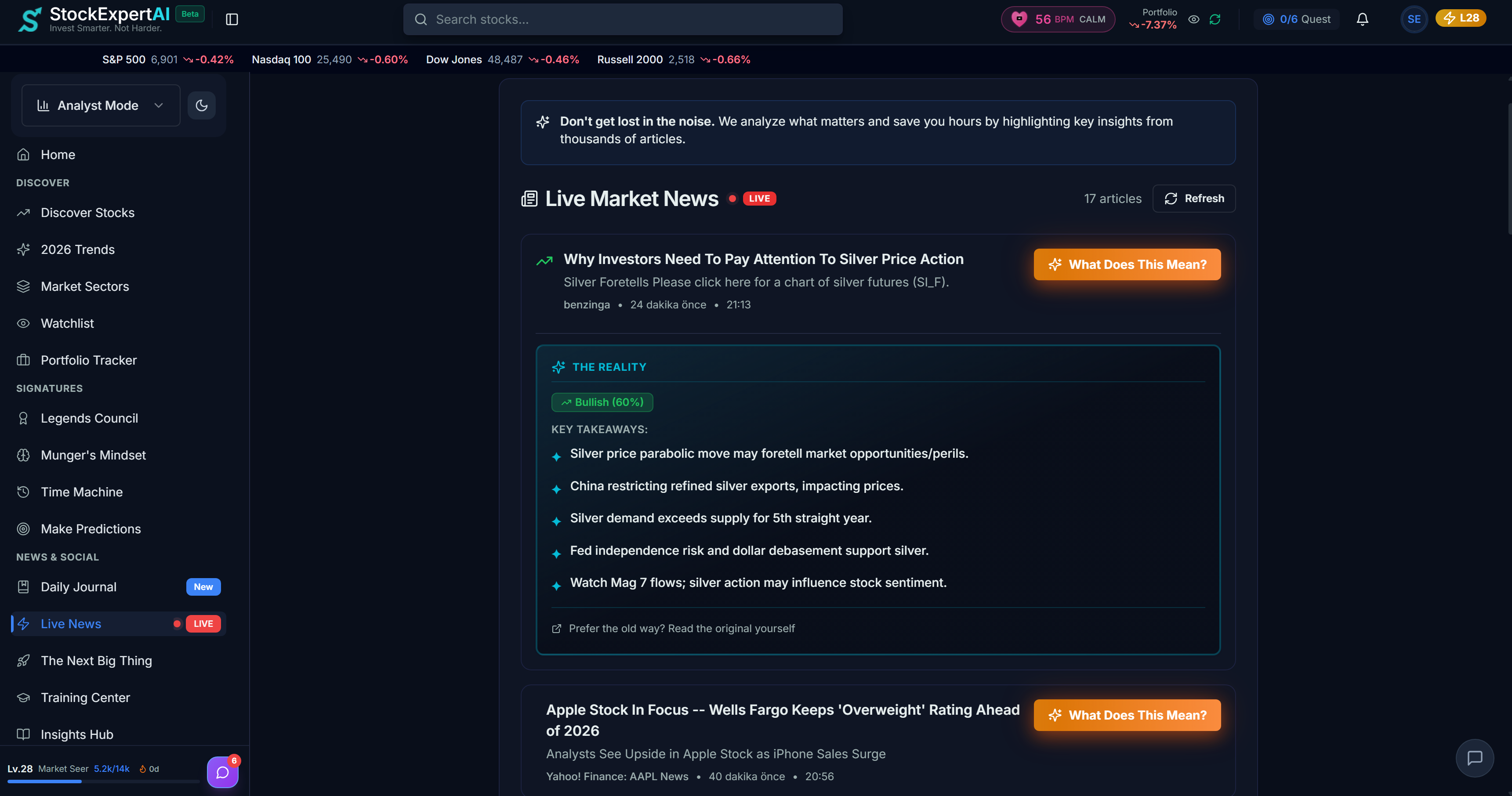The height and width of the screenshot is (796, 1512).
Task: Toggle the sidebar collapse button
Action: [x=231, y=19]
